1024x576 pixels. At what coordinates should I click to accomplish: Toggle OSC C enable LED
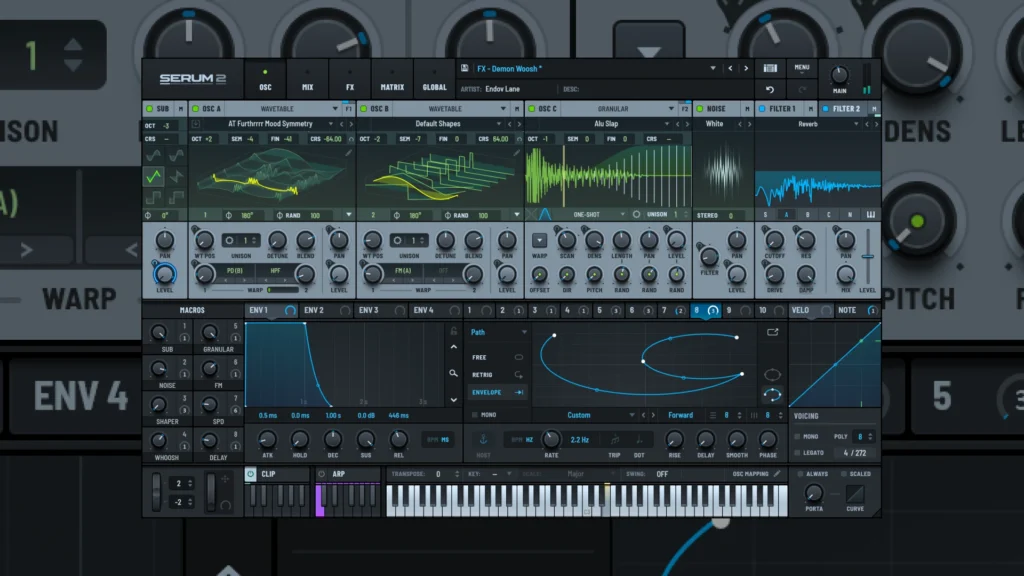tap(531, 108)
